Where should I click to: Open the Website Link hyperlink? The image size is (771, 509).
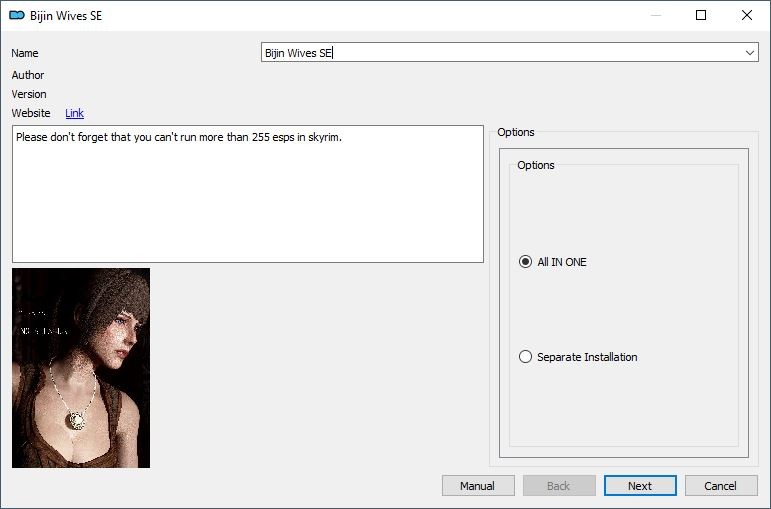(x=74, y=113)
